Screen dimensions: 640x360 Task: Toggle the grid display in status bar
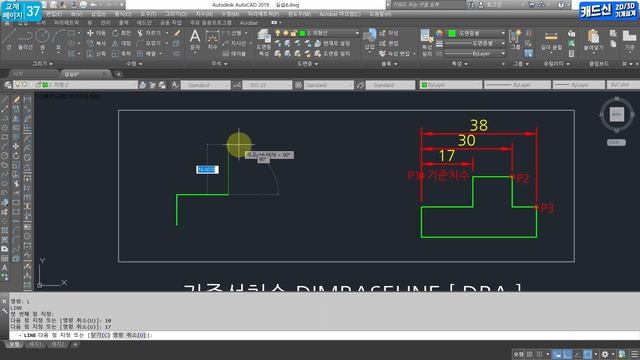coord(530,354)
